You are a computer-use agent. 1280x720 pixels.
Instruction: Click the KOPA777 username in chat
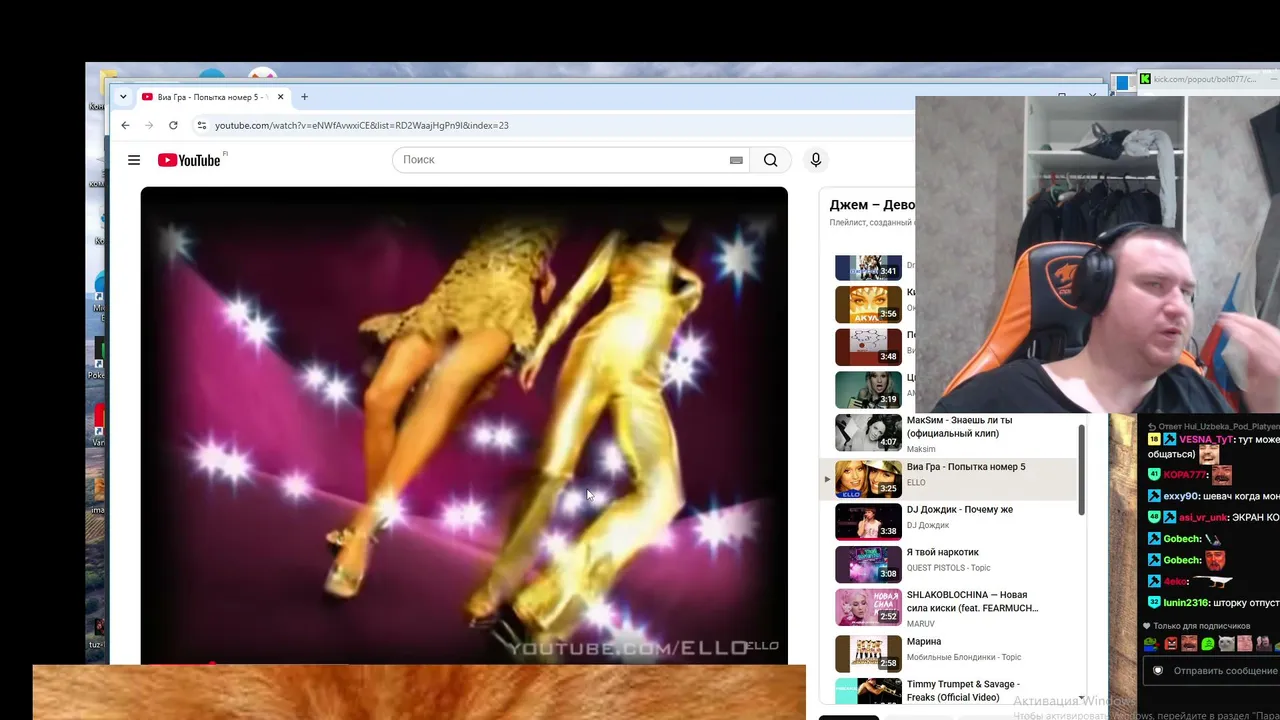click(x=1186, y=475)
